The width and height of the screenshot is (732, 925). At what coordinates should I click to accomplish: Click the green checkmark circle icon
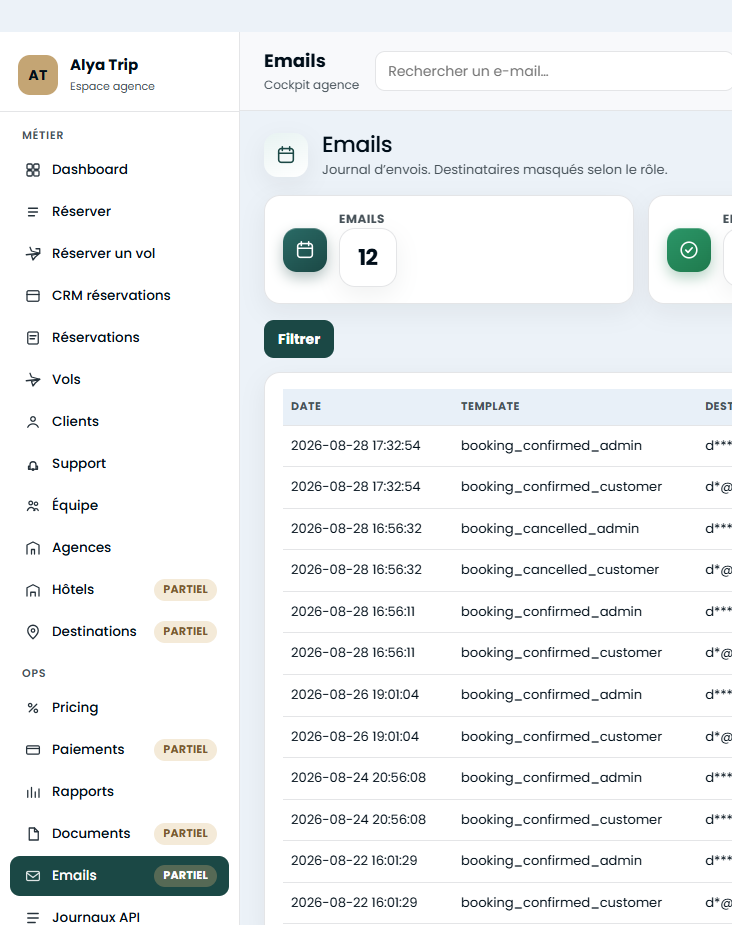(x=689, y=250)
